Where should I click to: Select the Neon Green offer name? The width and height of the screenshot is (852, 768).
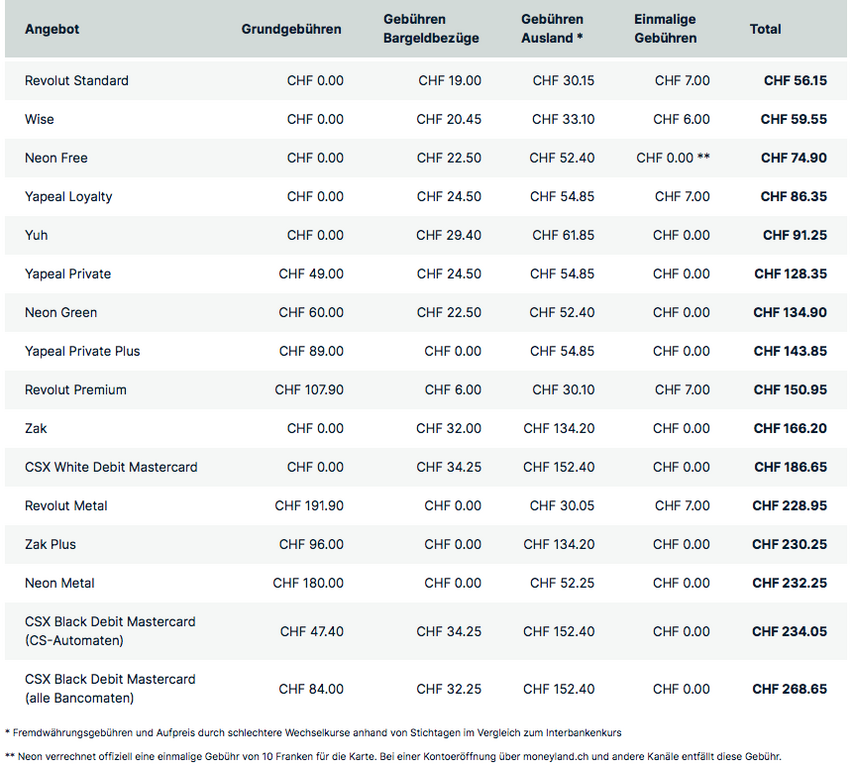pos(61,313)
